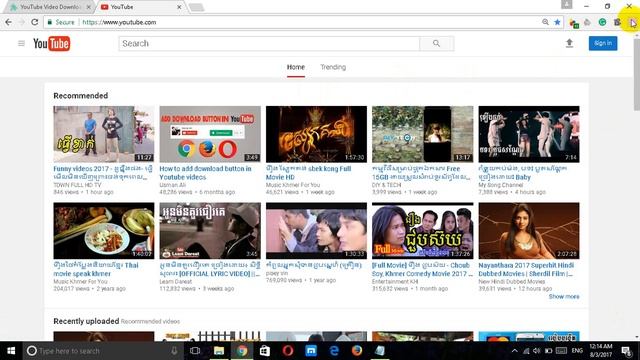Open DIY & TECH channel link
Viewport: 640px width, 360px height.
[386, 185]
